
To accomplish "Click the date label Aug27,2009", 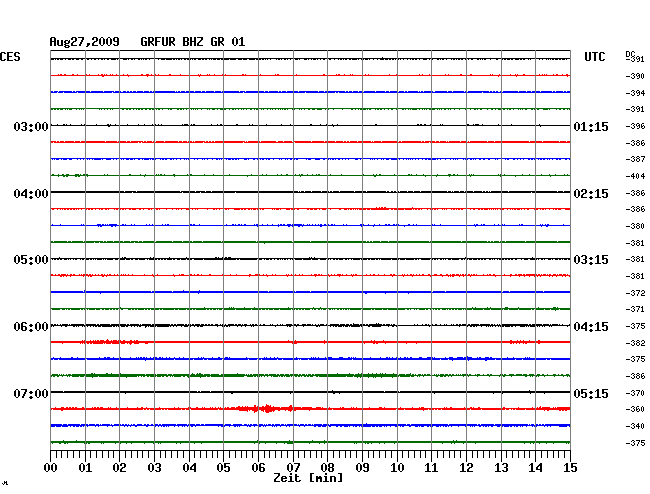I will [x=85, y=42].
